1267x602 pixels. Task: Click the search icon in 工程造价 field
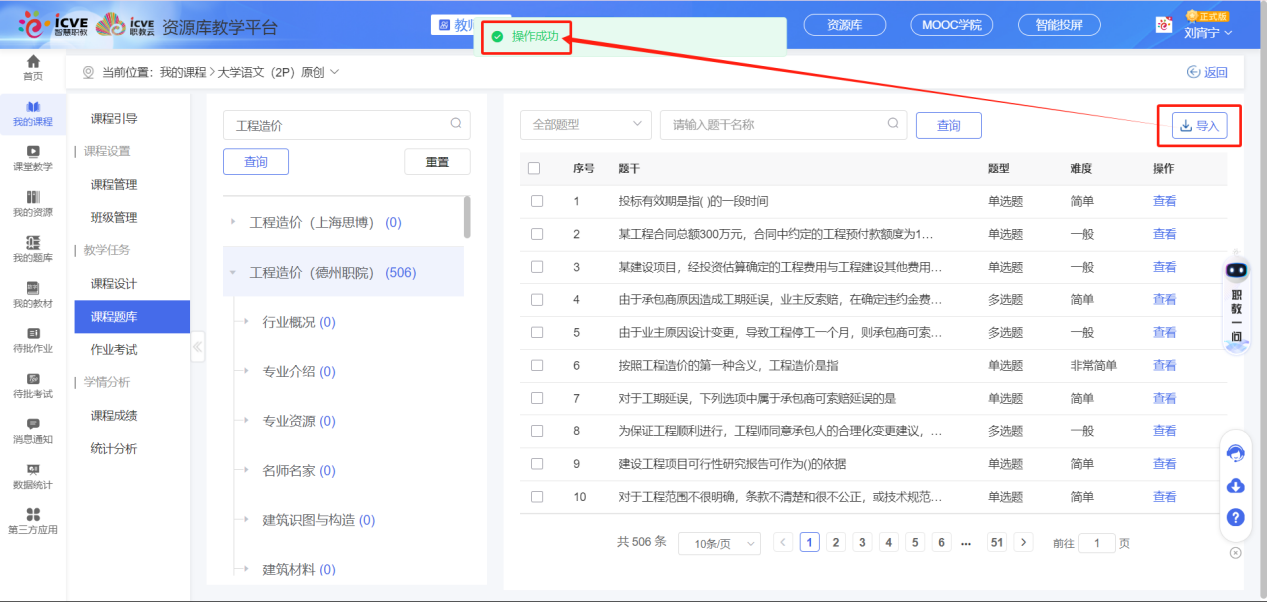click(x=456, y=124)
